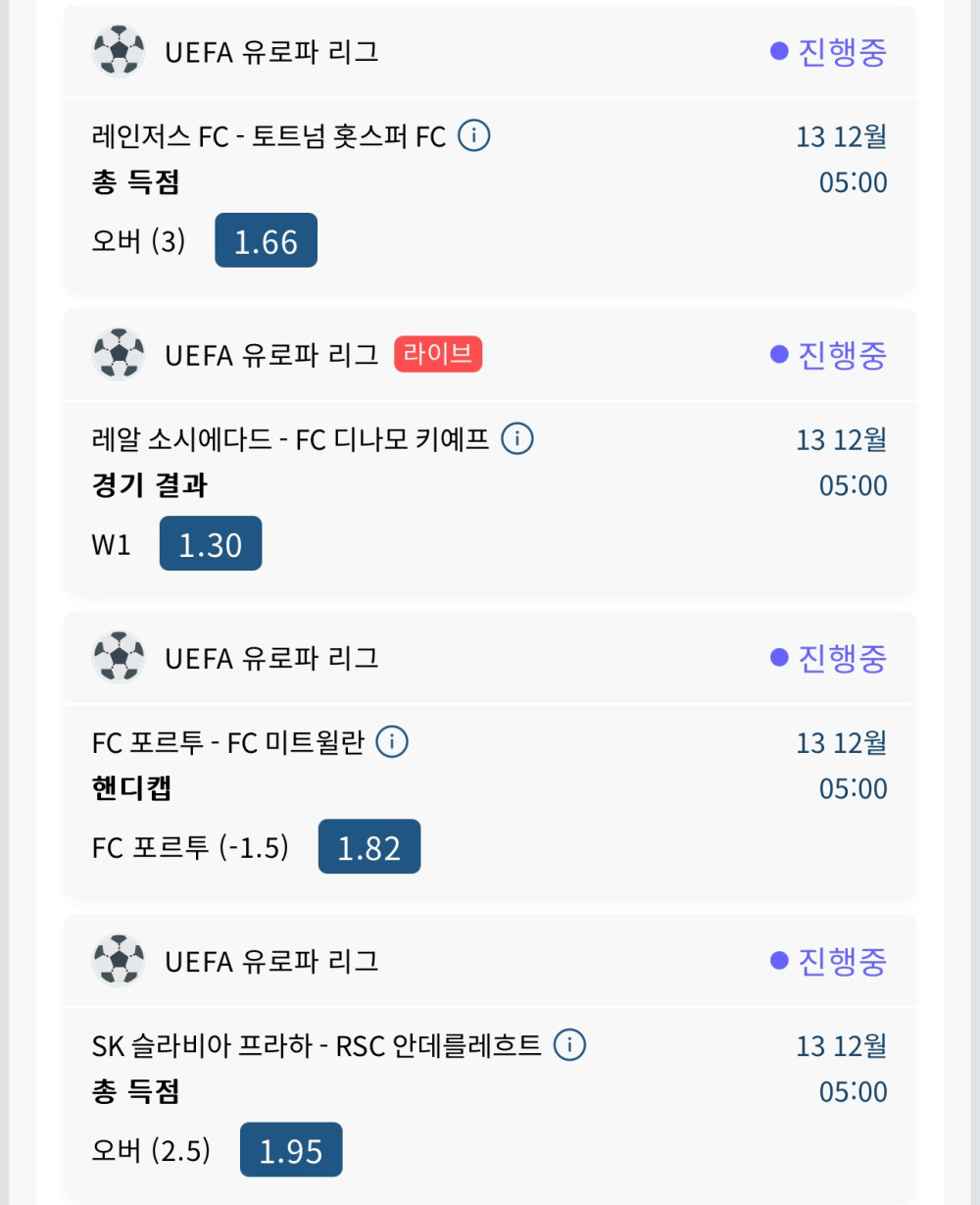Open the 레알 소시에다드 - FC 디나모 키예프 match

pyautogui.click(x=290, y=439)
